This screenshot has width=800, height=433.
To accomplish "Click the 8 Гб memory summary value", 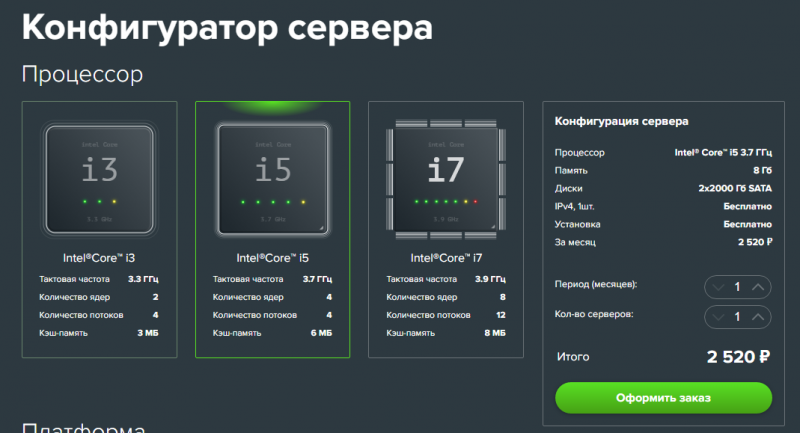I will pyautogui.click(x=762, y=170).
